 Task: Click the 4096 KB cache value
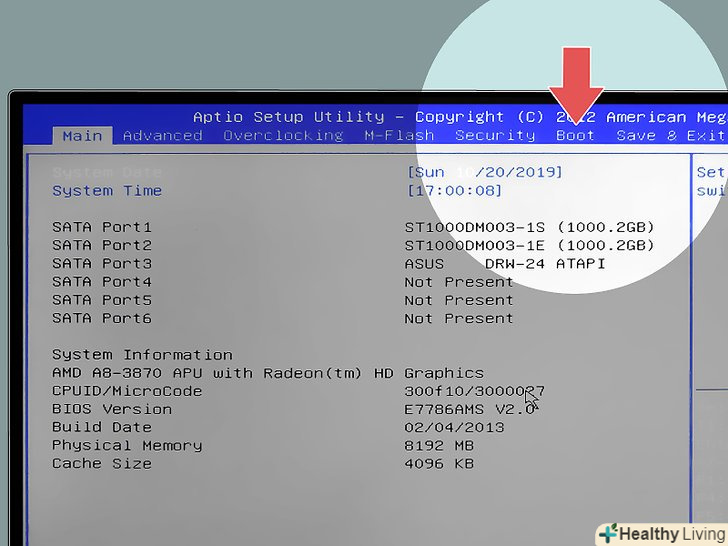tap(439, 464)
